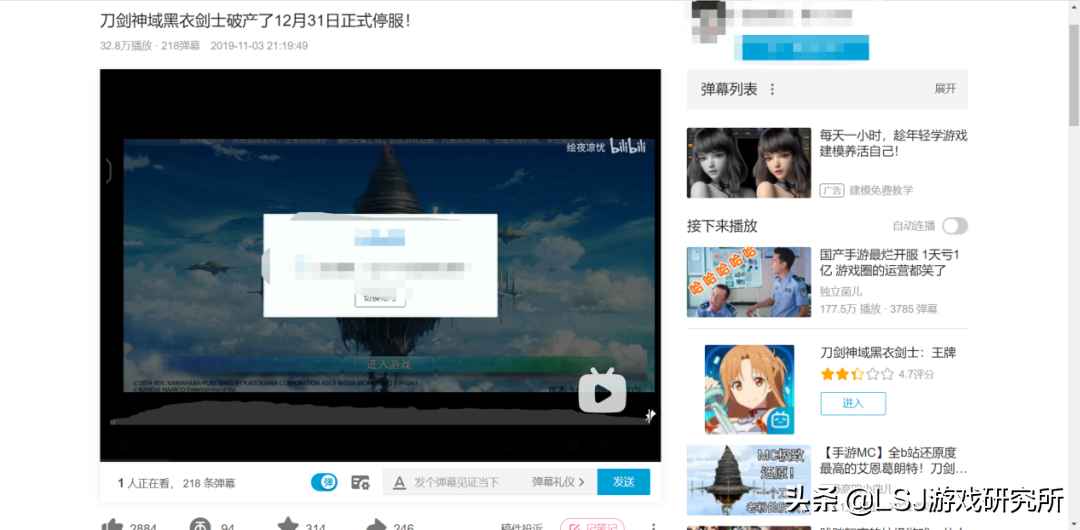
Task: Click the coin donation icon
Action: [200, 524]
